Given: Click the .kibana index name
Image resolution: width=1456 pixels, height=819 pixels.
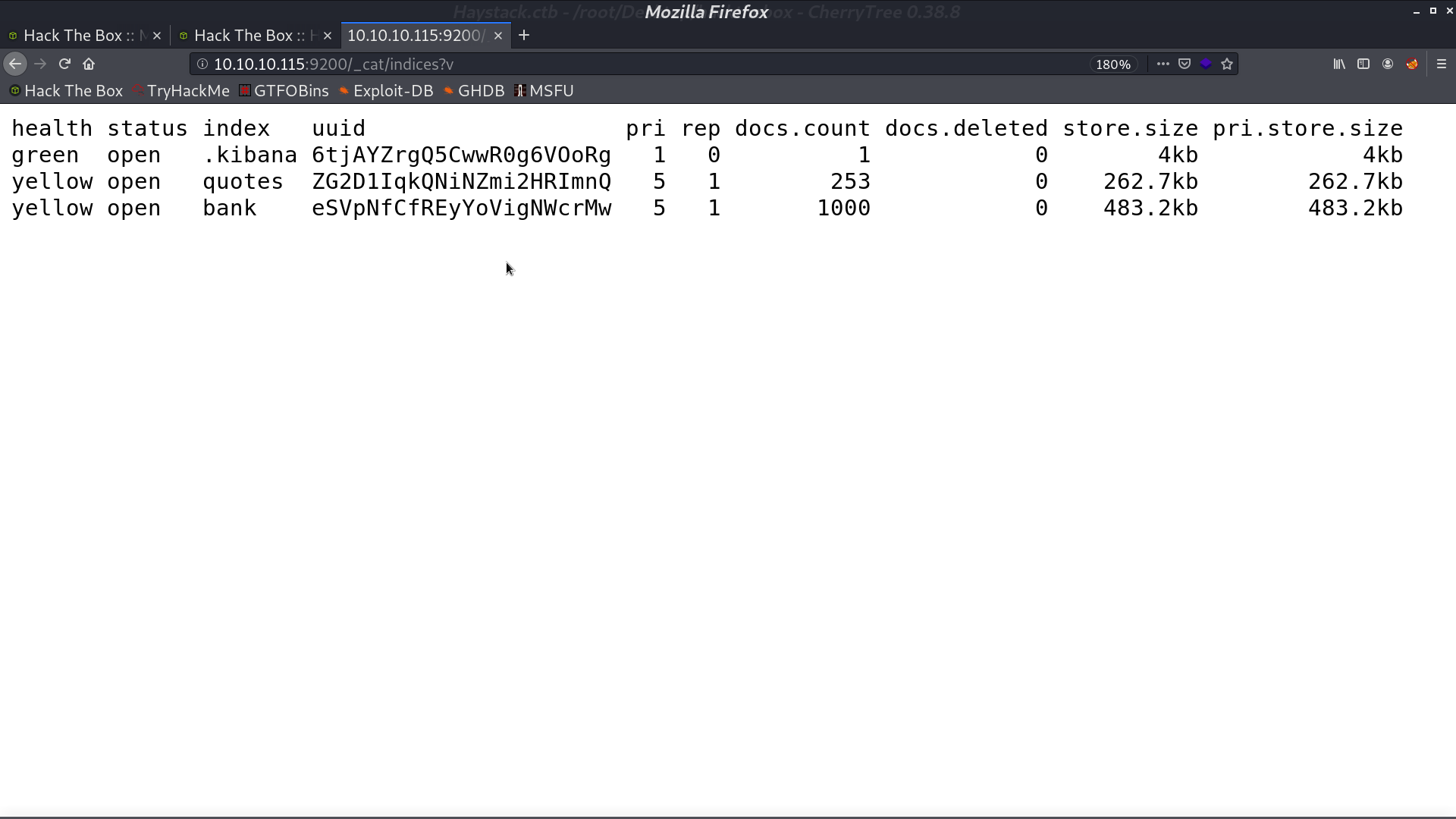Looking at the screenshot, I should tap(249, 155).
